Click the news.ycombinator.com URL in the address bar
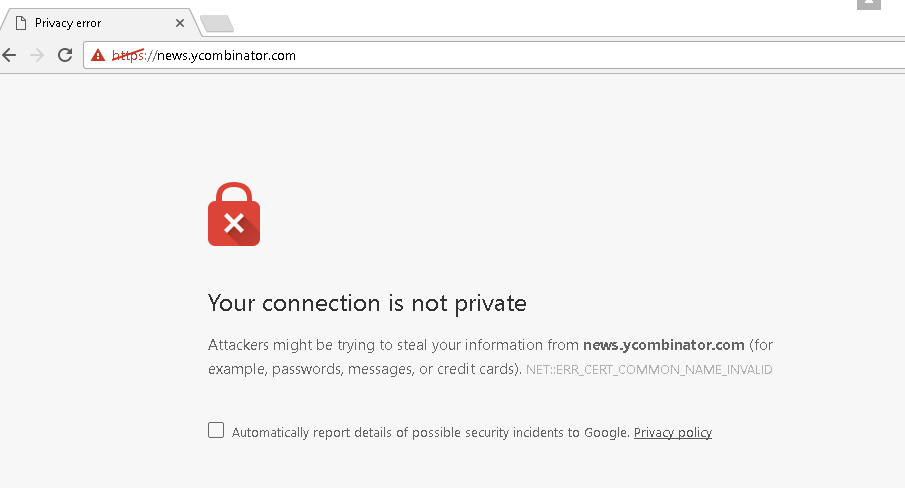Image resolution: width=905 pixels, height=488 pixels. click(226, 55)
